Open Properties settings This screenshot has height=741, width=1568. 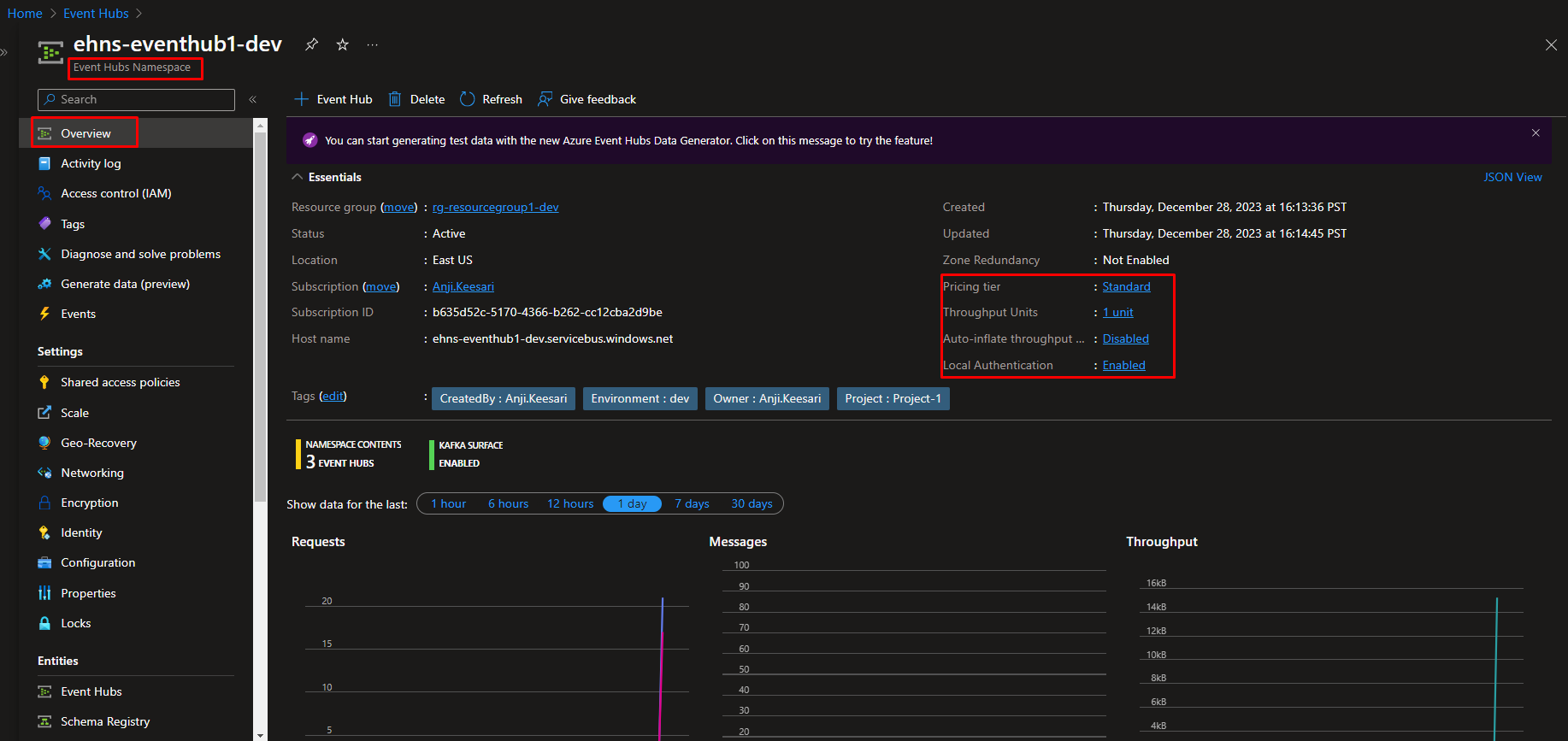pos(137,593)
